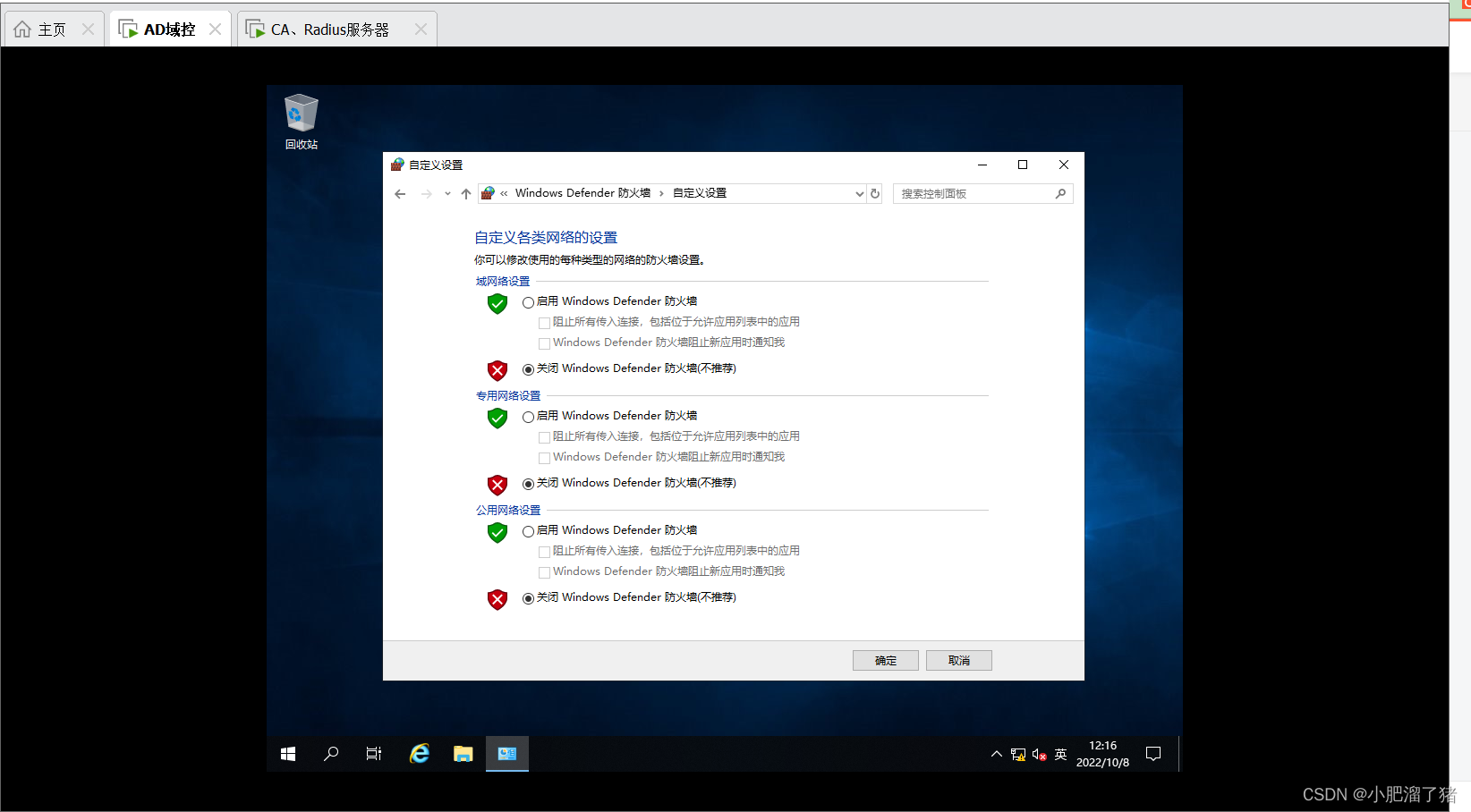Show hidden system tray icons
The width and height of the screenshot is (1471, 812).
coord(997,754)
